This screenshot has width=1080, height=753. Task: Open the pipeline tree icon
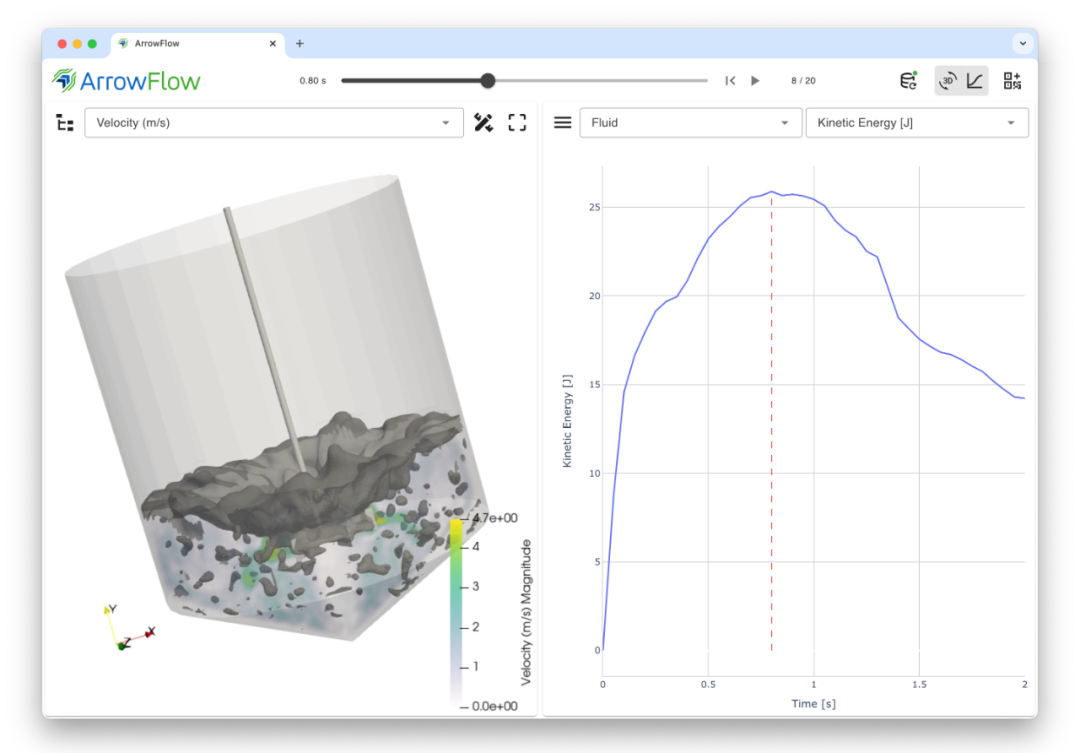[x=65, y=123]
